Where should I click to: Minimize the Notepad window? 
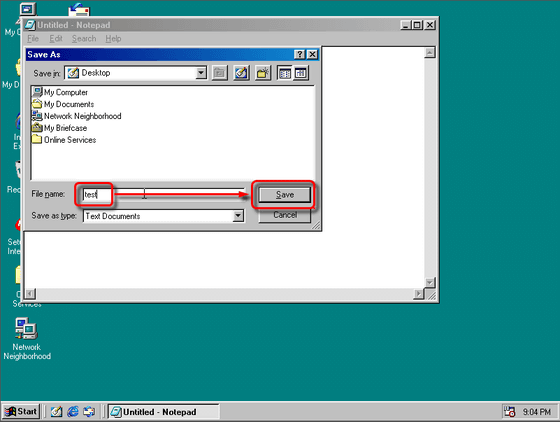pyautogui.click(x=405, y=25)
